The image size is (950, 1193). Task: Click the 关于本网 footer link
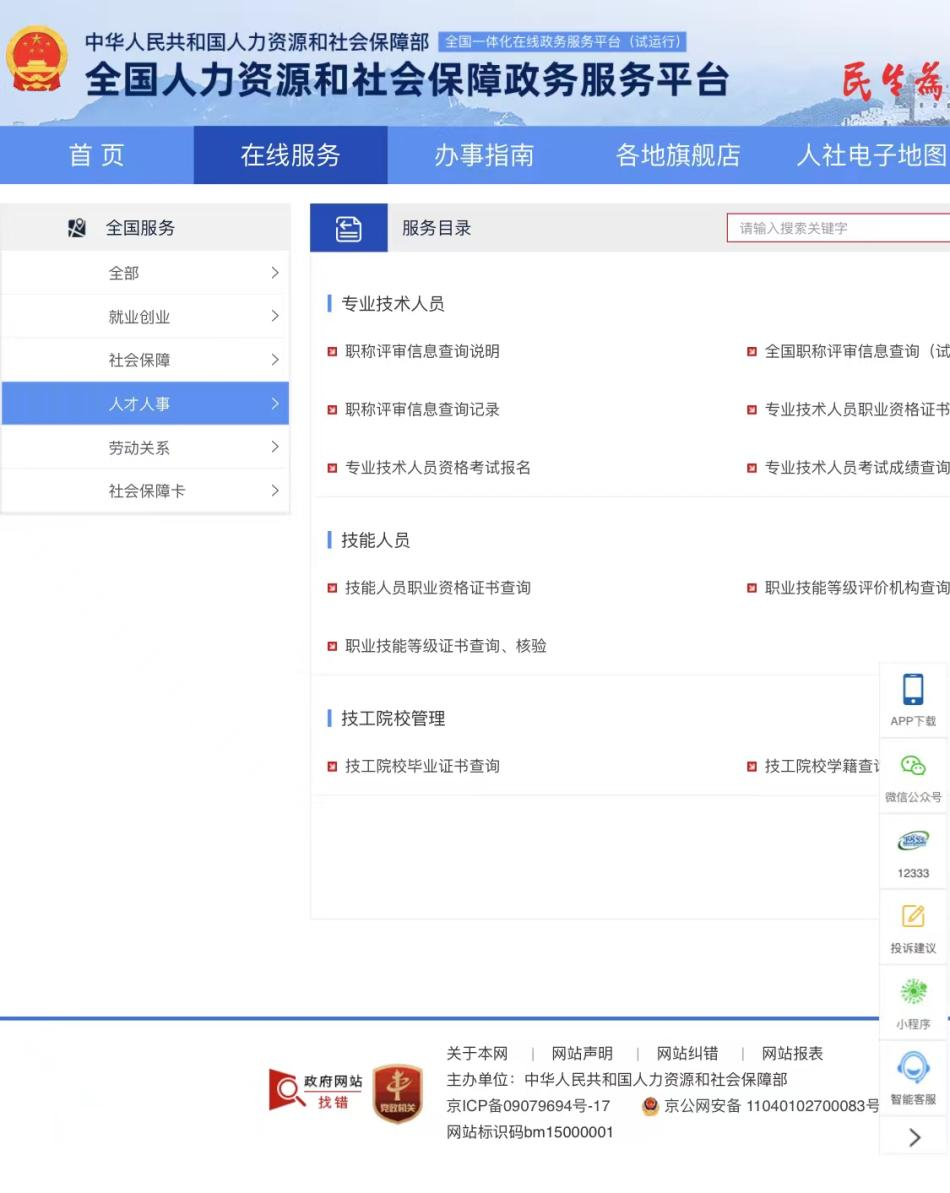pyautogui.click(x=477, y=1053)
